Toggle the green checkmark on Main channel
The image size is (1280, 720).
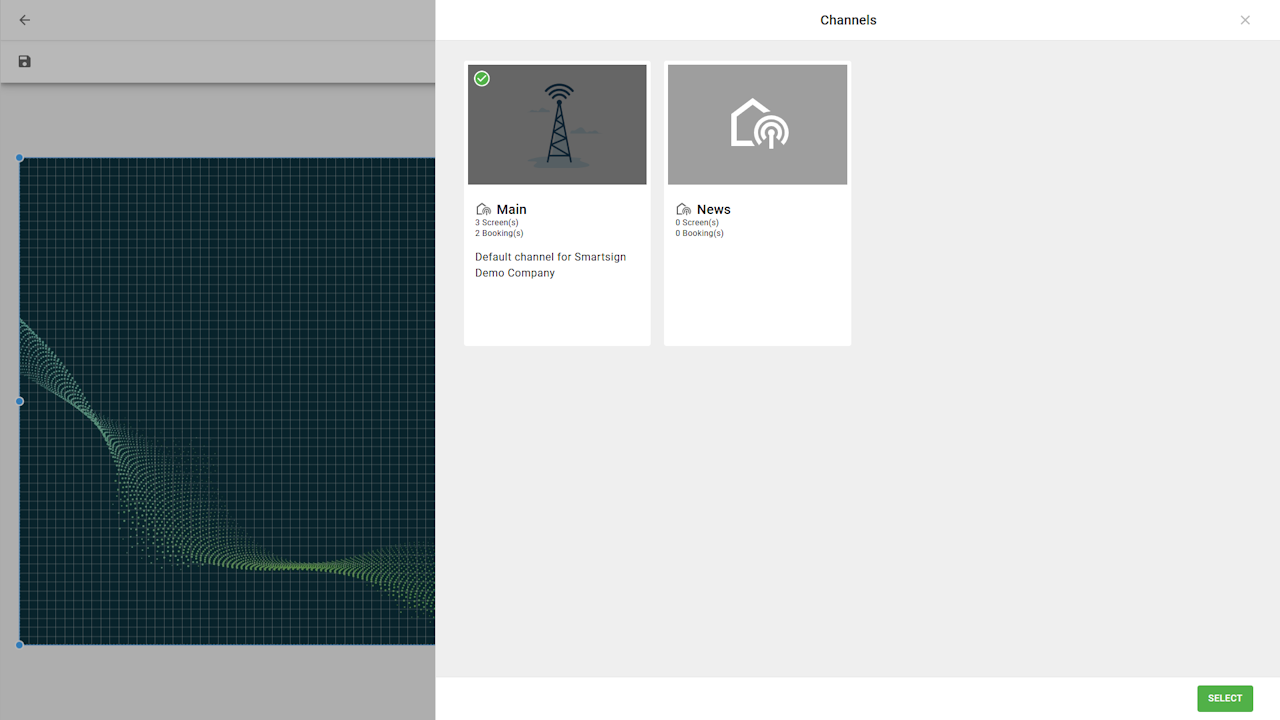[482, 79]
